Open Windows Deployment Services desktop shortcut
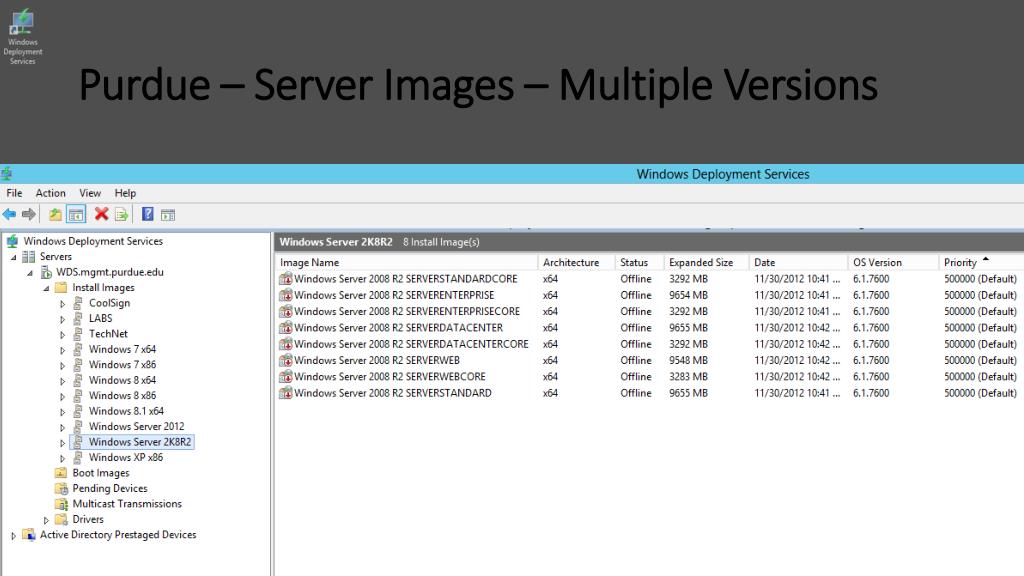Viewport: 1024px width, 576px height. click(x=23, y=37)
